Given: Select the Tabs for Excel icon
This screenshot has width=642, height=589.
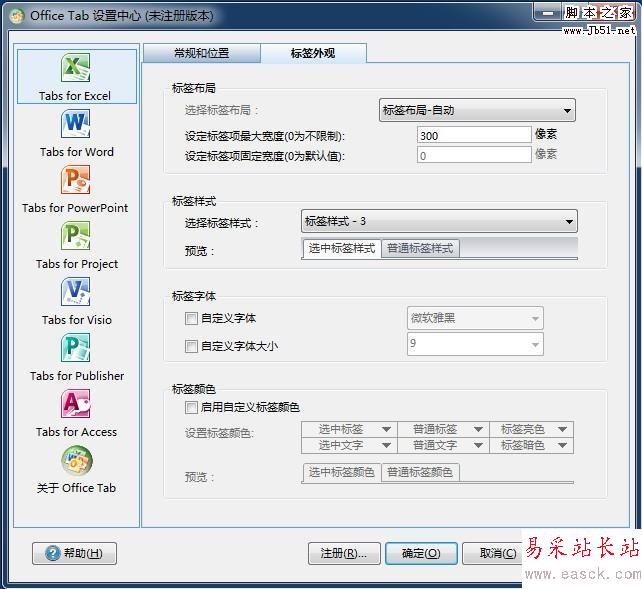Looking at the screenshot, I should point(76,68).
